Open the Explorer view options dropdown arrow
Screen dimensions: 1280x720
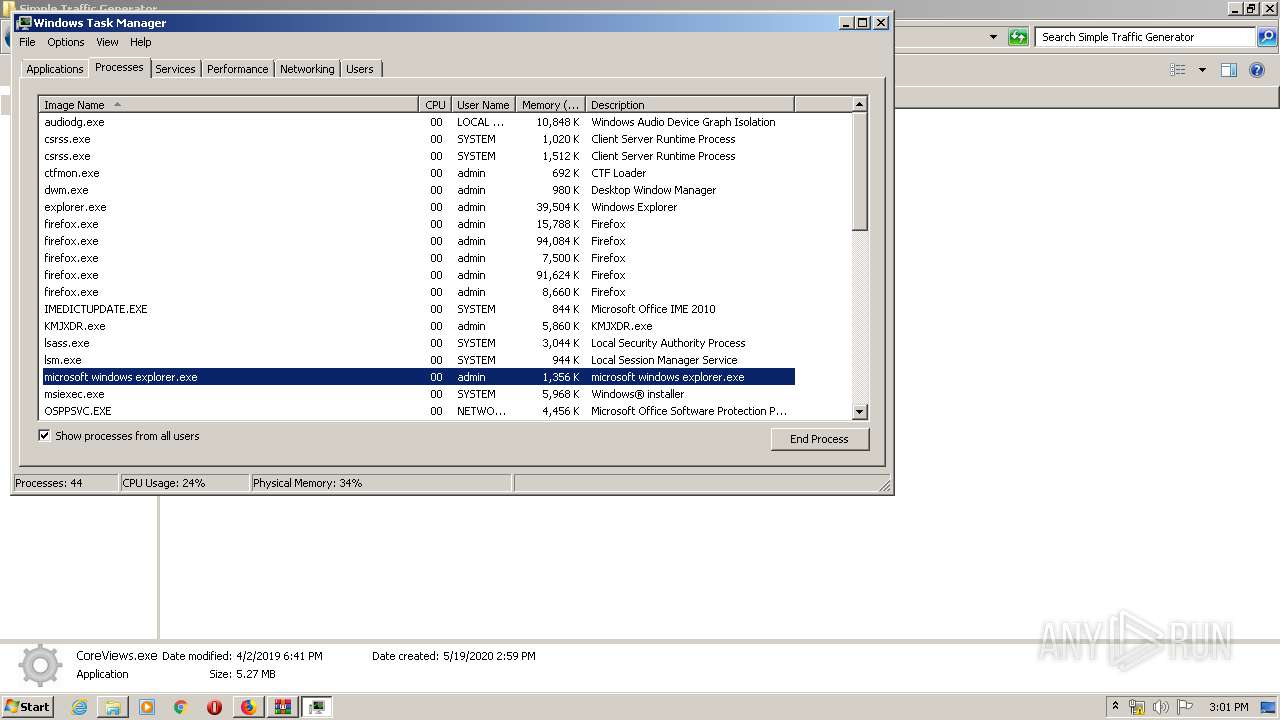click(1202, 70)
